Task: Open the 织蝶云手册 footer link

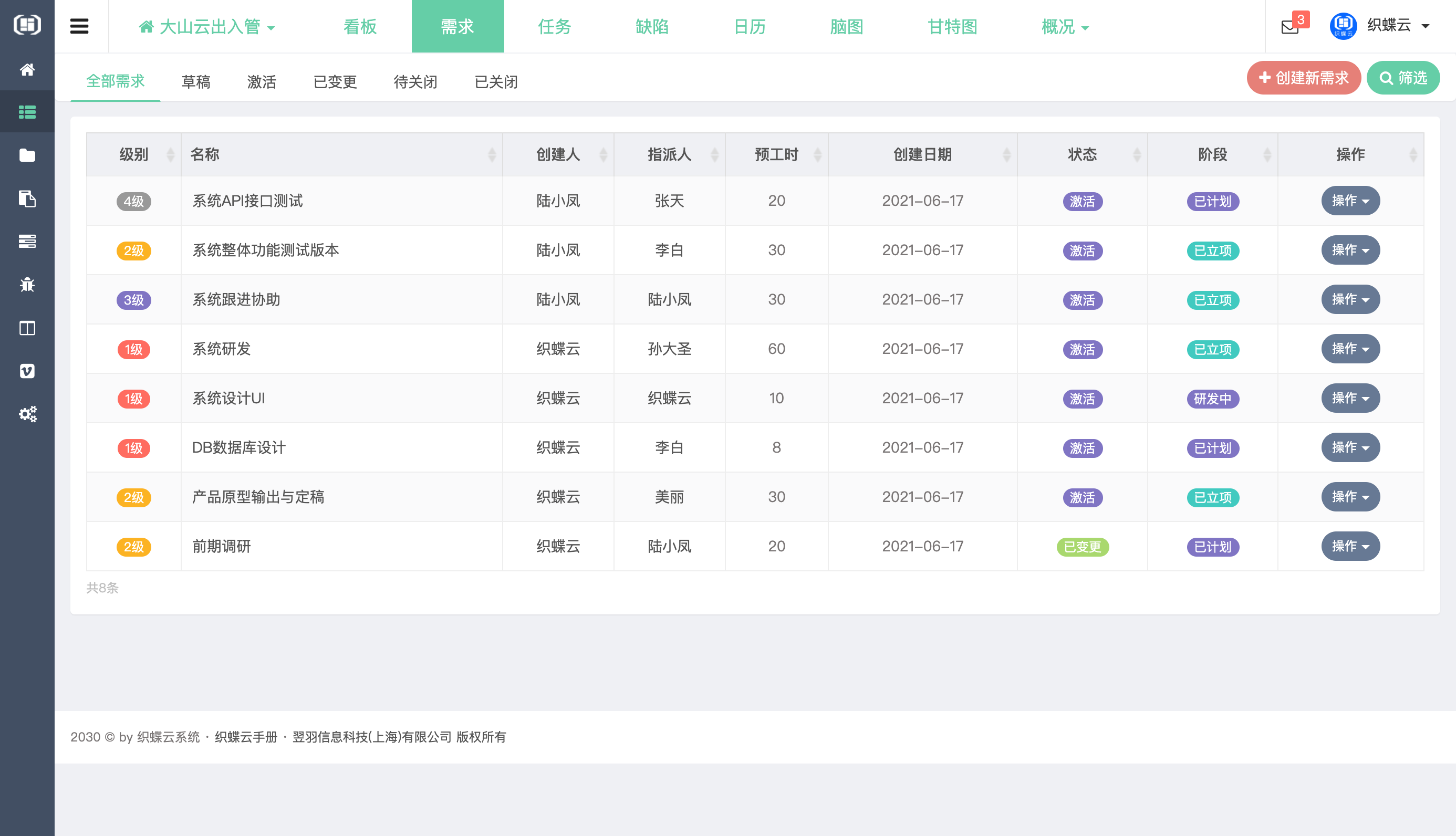Action: 246,737
